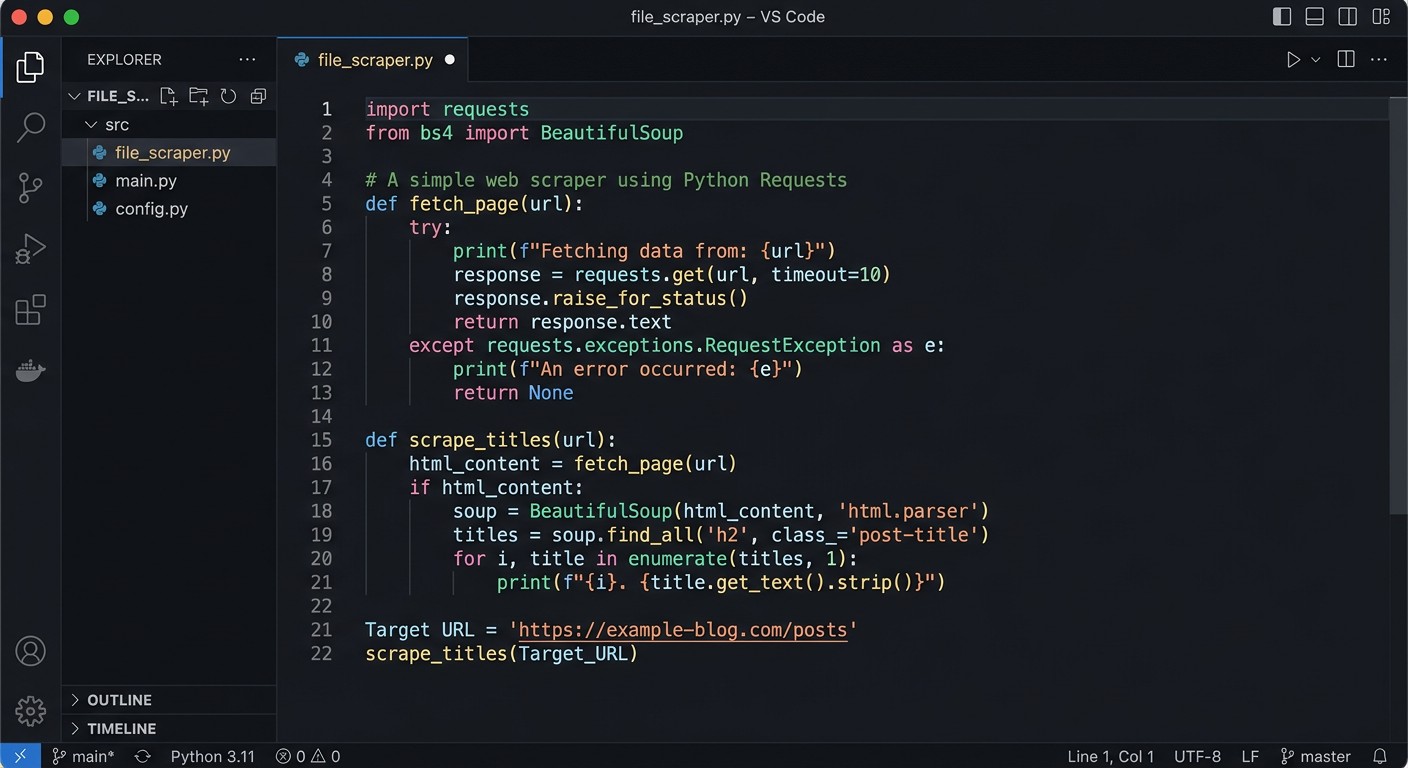1408x768 pixels.
Task: Open the Extensions view
Action: click(30, 310)
